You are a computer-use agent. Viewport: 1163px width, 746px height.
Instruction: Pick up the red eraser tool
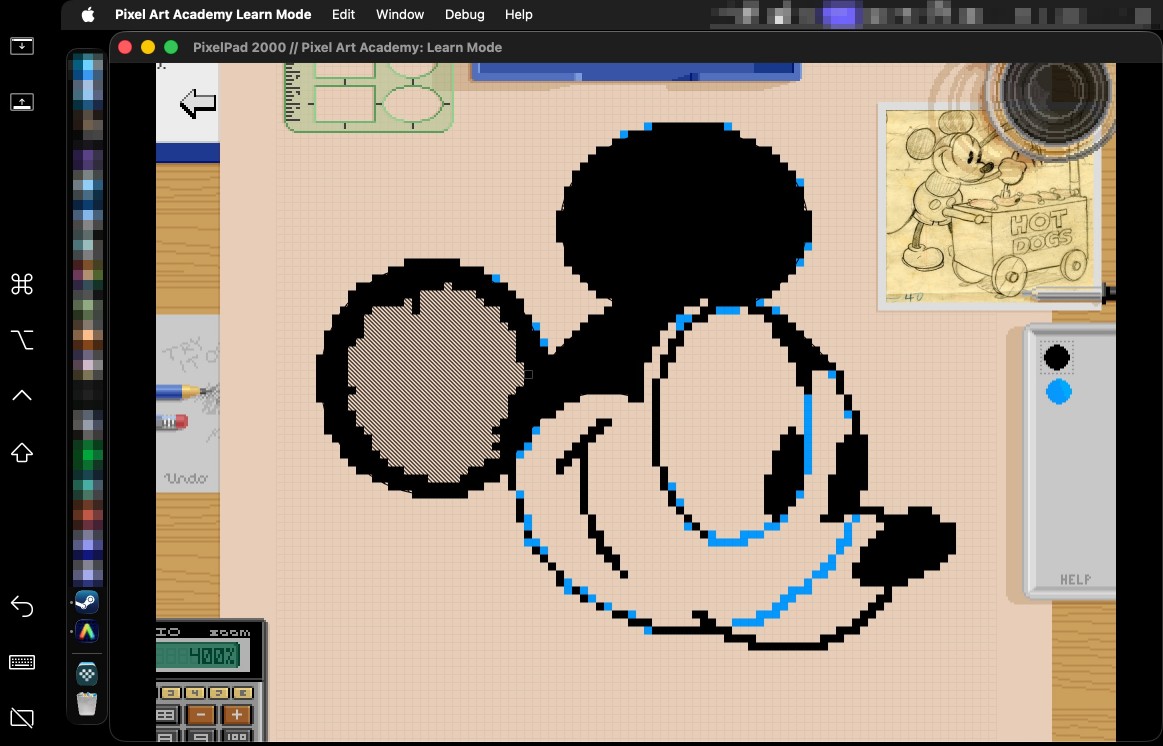[172, 423]
